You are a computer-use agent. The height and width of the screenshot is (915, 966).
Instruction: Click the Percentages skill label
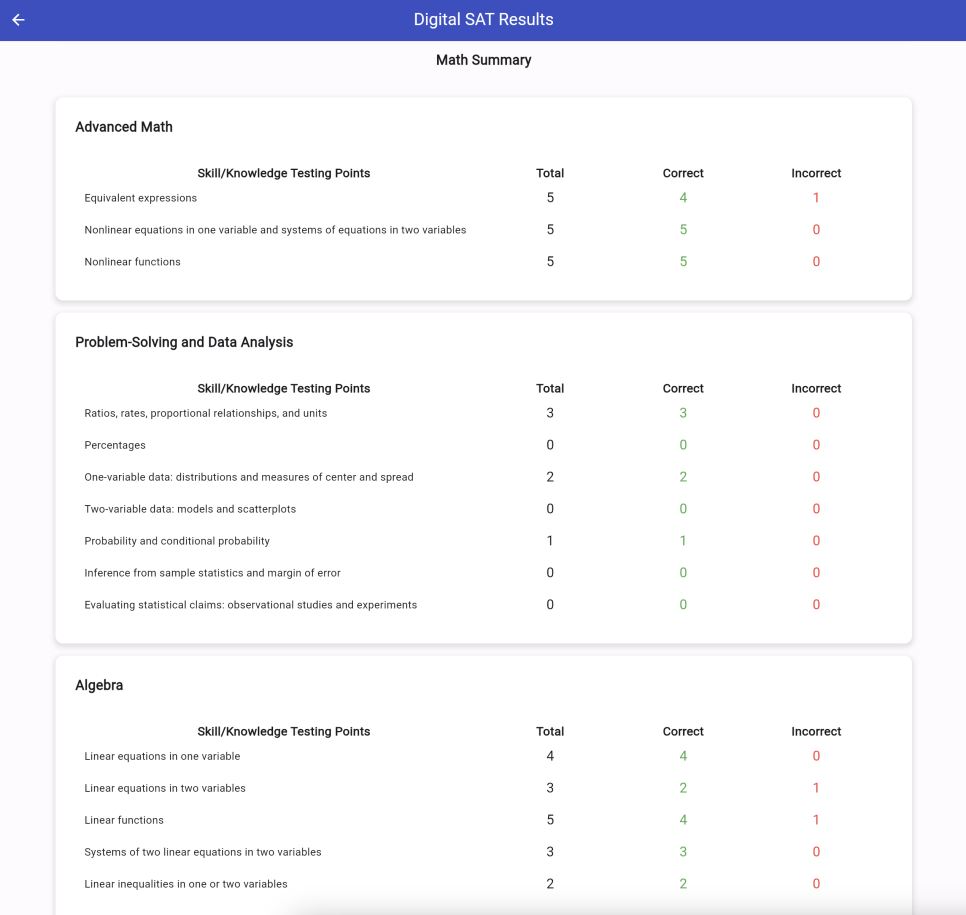tap(115, 445)
